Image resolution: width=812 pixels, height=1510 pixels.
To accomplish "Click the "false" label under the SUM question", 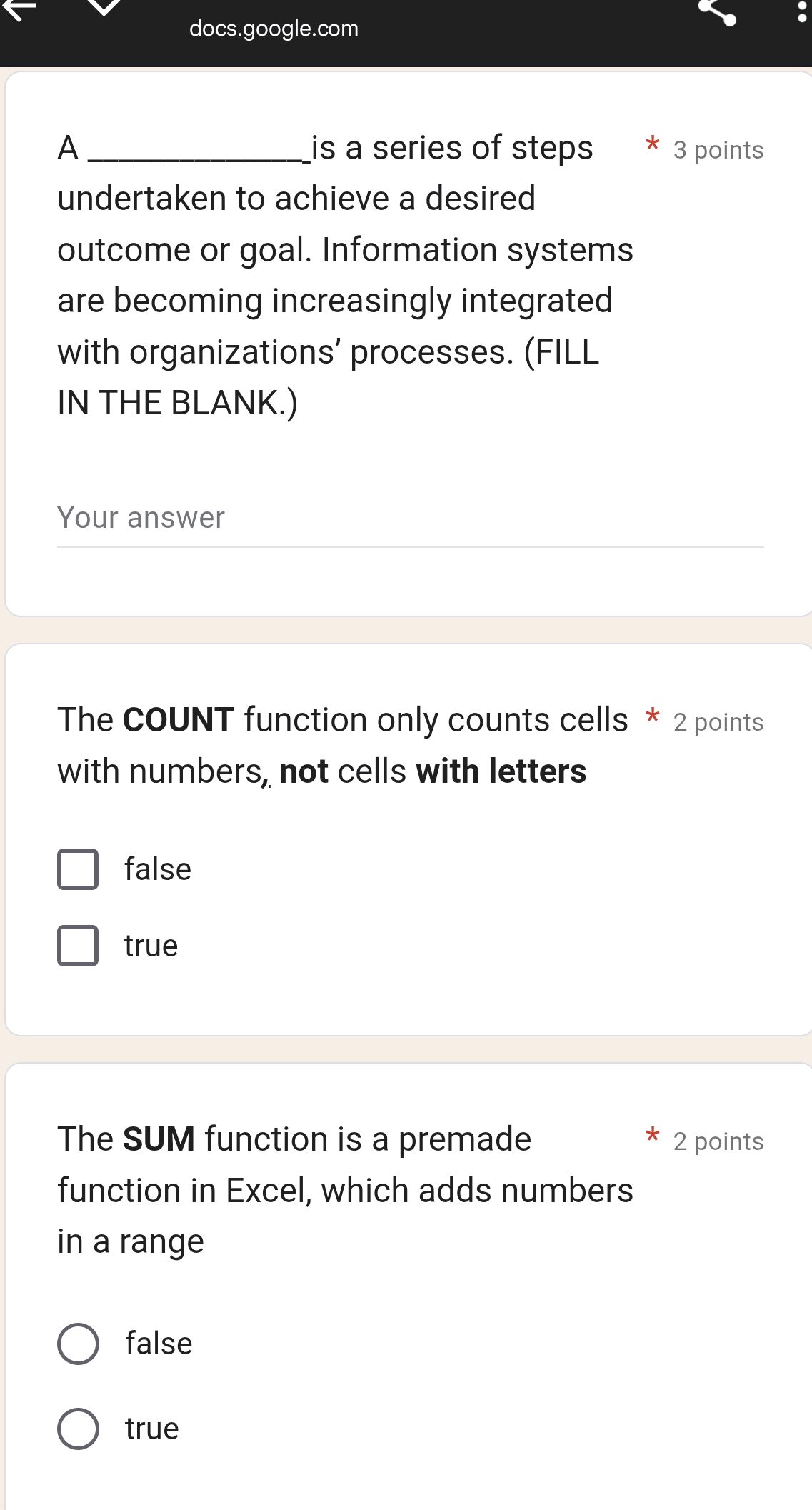I will click(x=159, y=1344).
